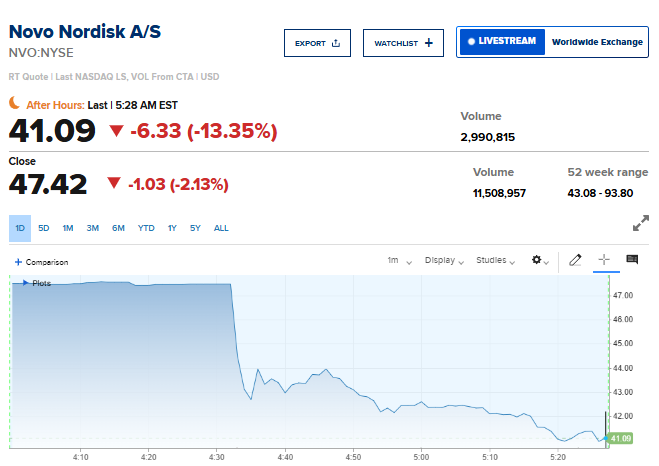The width and height of the screenshot is (659, 466).
Task: Click the 41.09 current price marker
Action: pyautogui.click(x=623, y=438)
